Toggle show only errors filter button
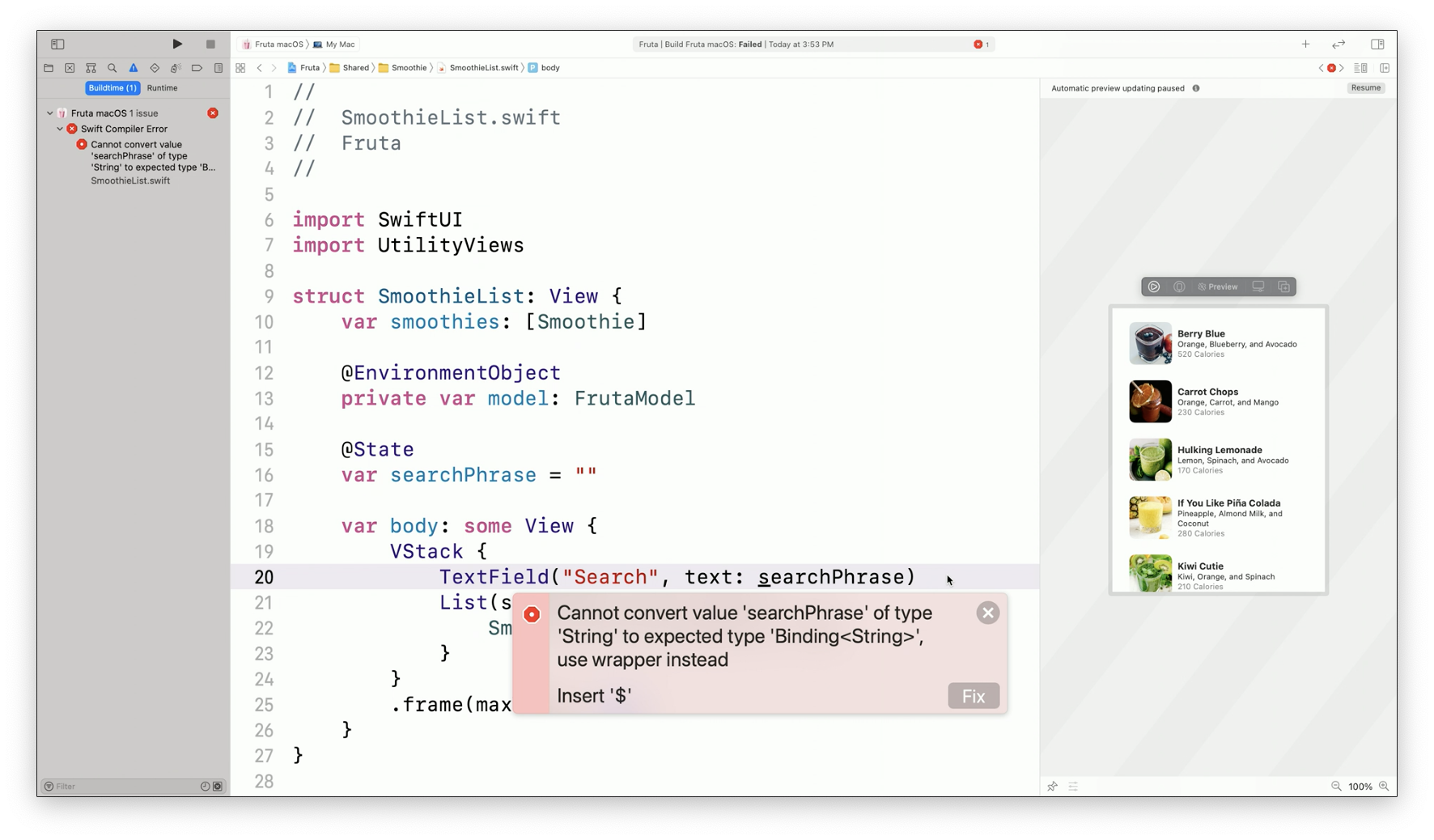This screenshot has height=840, width=1434. point(218,787)
